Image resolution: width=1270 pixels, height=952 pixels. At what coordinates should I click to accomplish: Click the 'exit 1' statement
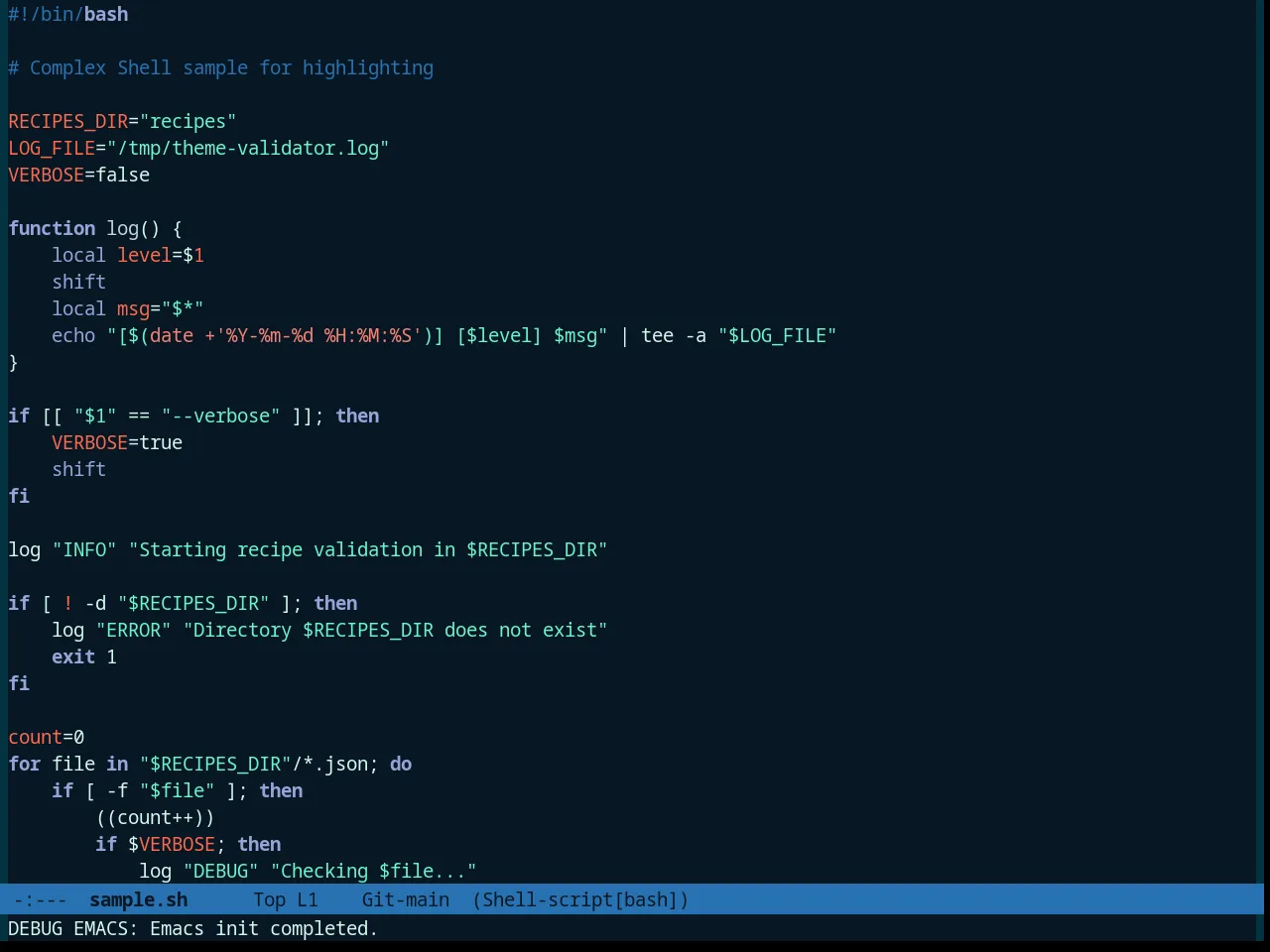(x=84, y=656)
